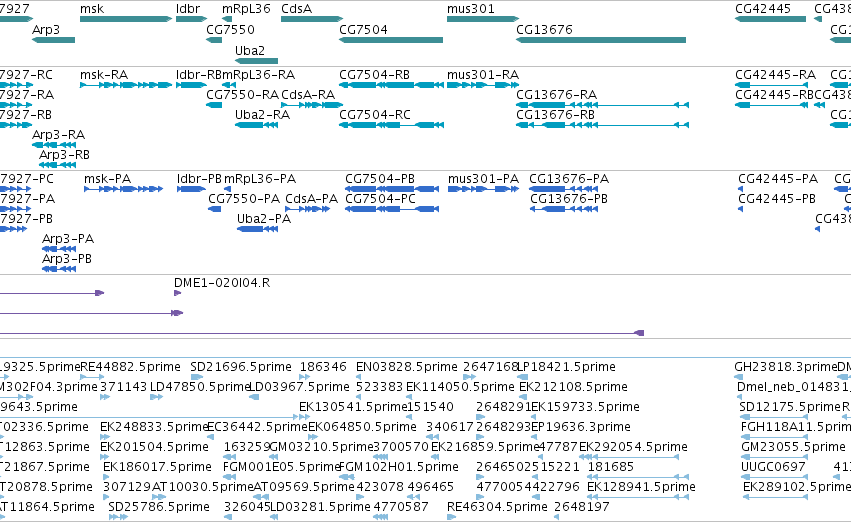
Task: Open transcript mus301-RA
Action: click(x=483, y=74)
